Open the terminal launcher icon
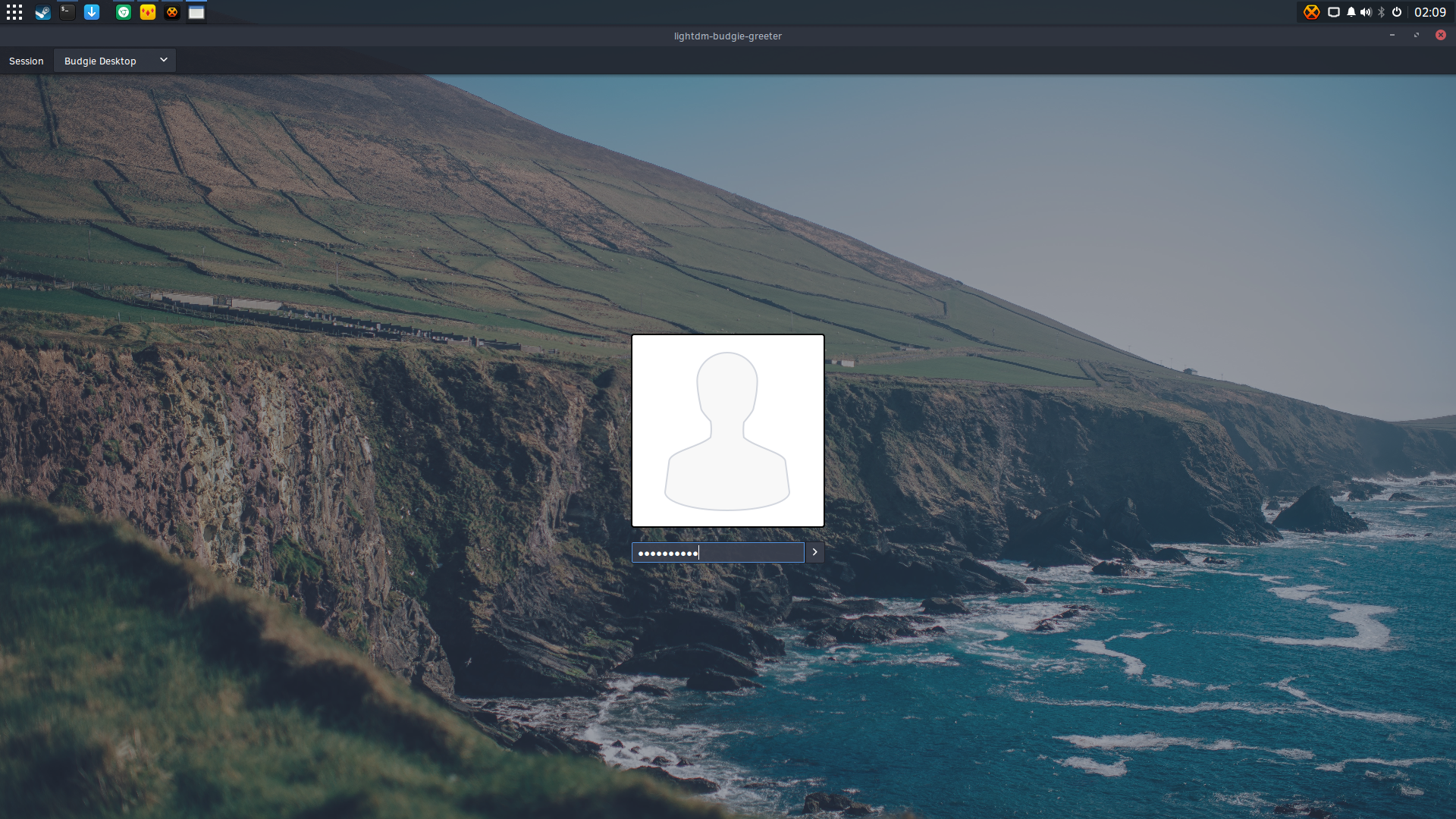This screenshot has width=1456, height=819. 67,12
